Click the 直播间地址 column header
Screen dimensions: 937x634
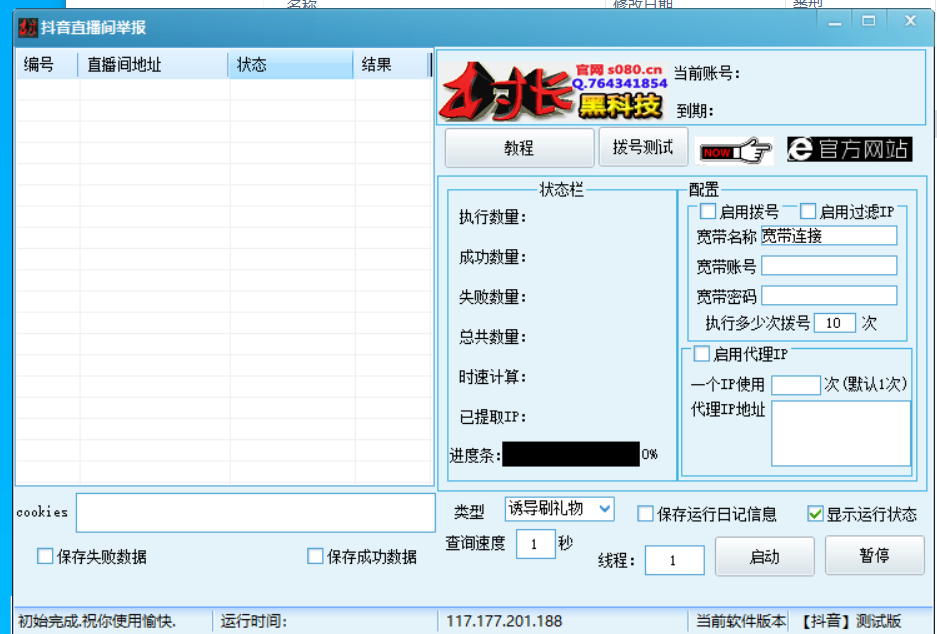pos(154,65)
